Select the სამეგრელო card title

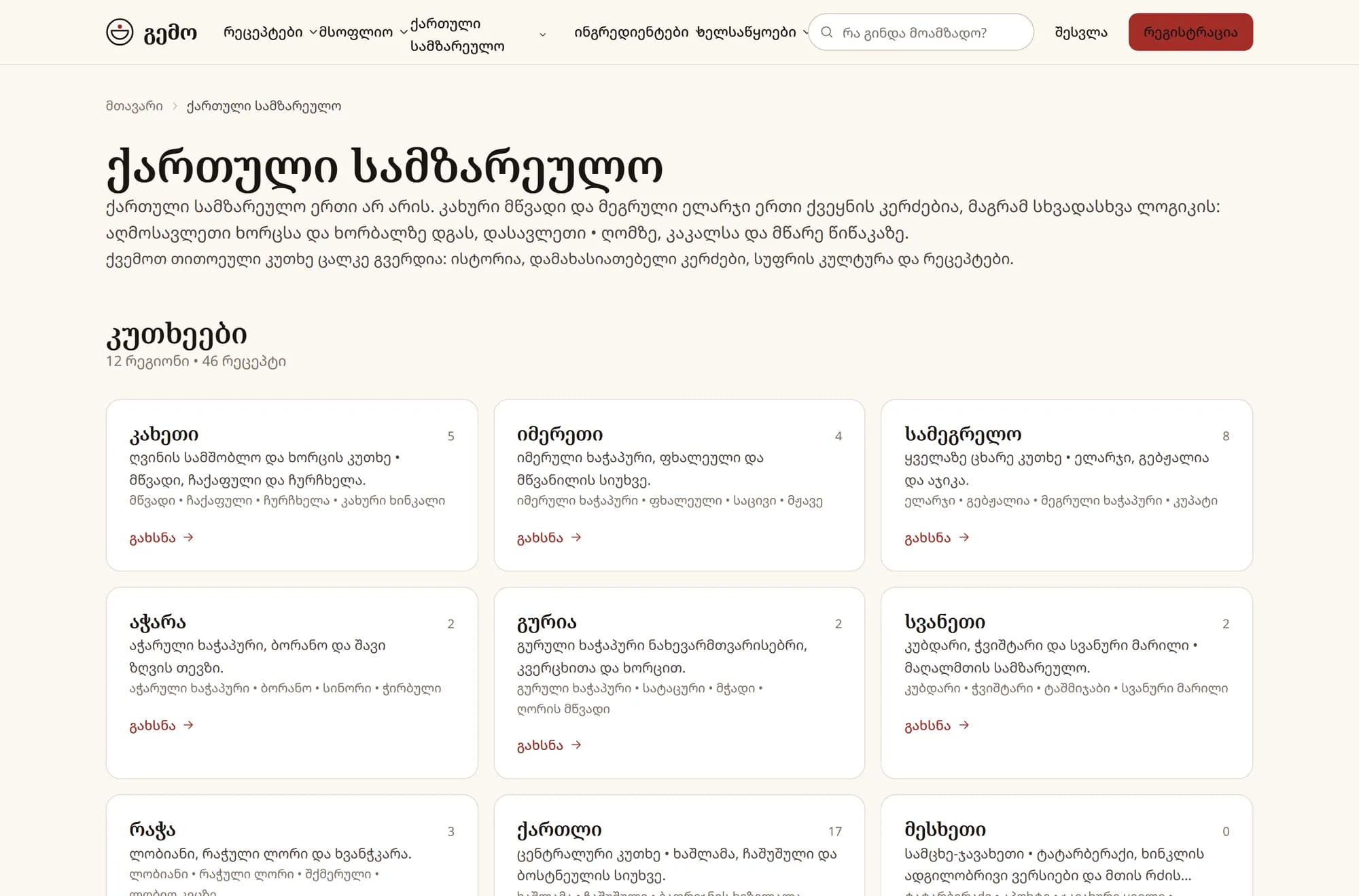pyautogui.click(x=963, y=433)
